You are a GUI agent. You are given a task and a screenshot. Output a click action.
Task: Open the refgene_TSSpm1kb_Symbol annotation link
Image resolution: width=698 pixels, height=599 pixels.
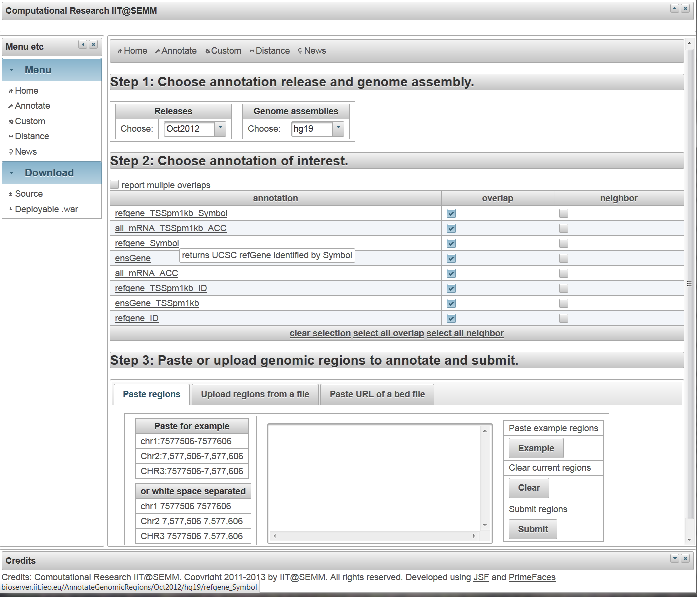point(171,213)
